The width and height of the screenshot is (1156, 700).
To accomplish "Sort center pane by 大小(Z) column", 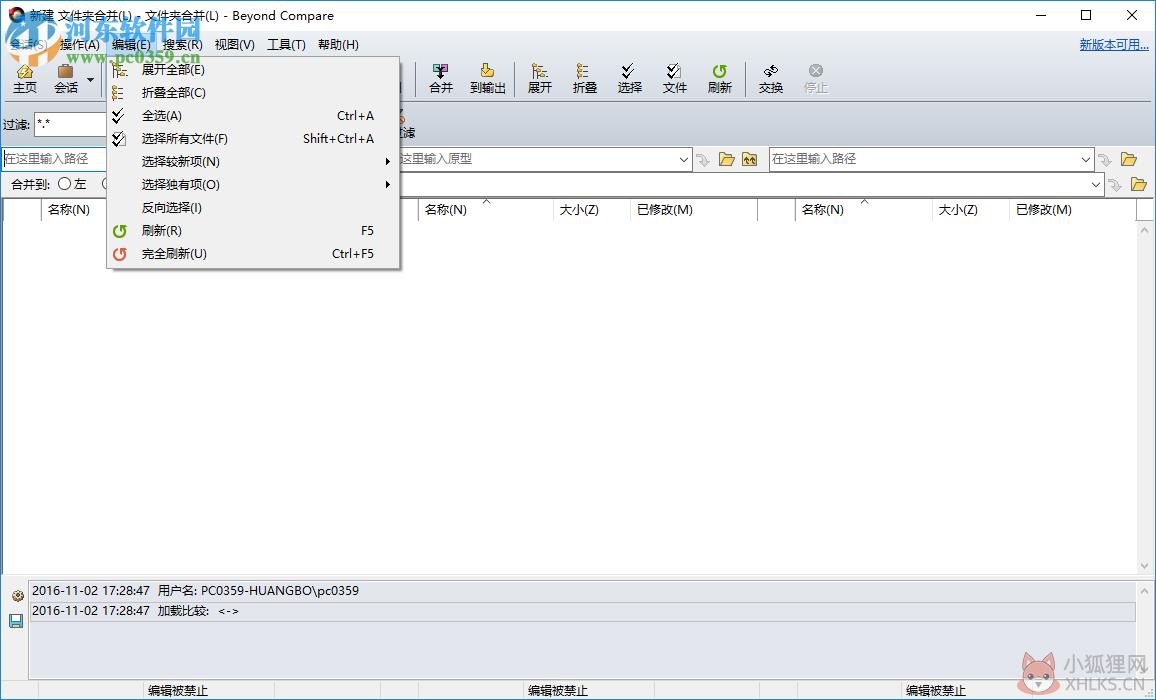I will coord(592,209).
